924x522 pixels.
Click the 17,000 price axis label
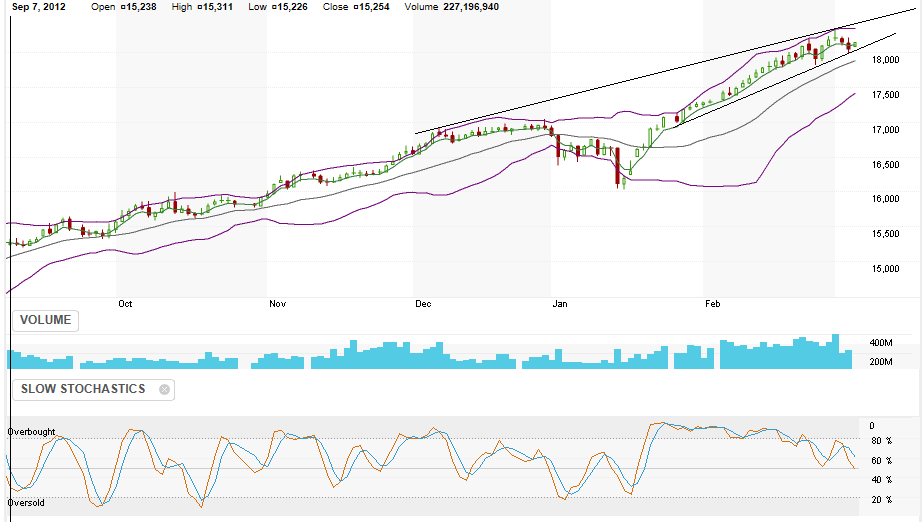pyautogui.click(x=883, y=130)
